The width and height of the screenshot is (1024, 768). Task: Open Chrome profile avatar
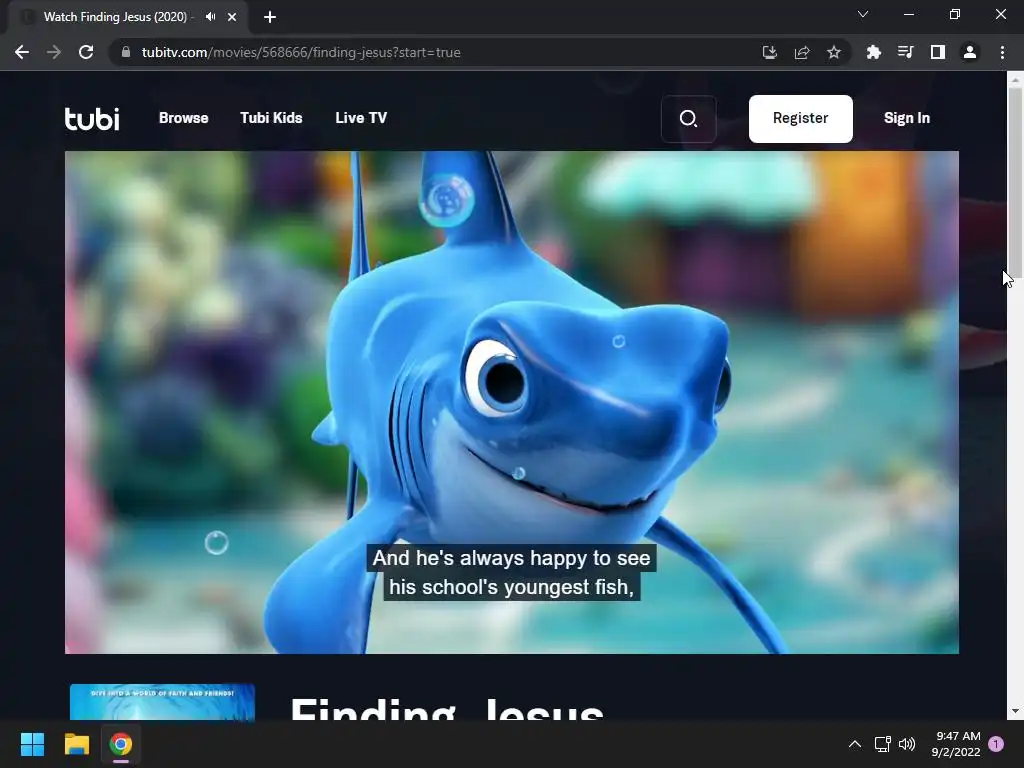(x=970, y=52)
